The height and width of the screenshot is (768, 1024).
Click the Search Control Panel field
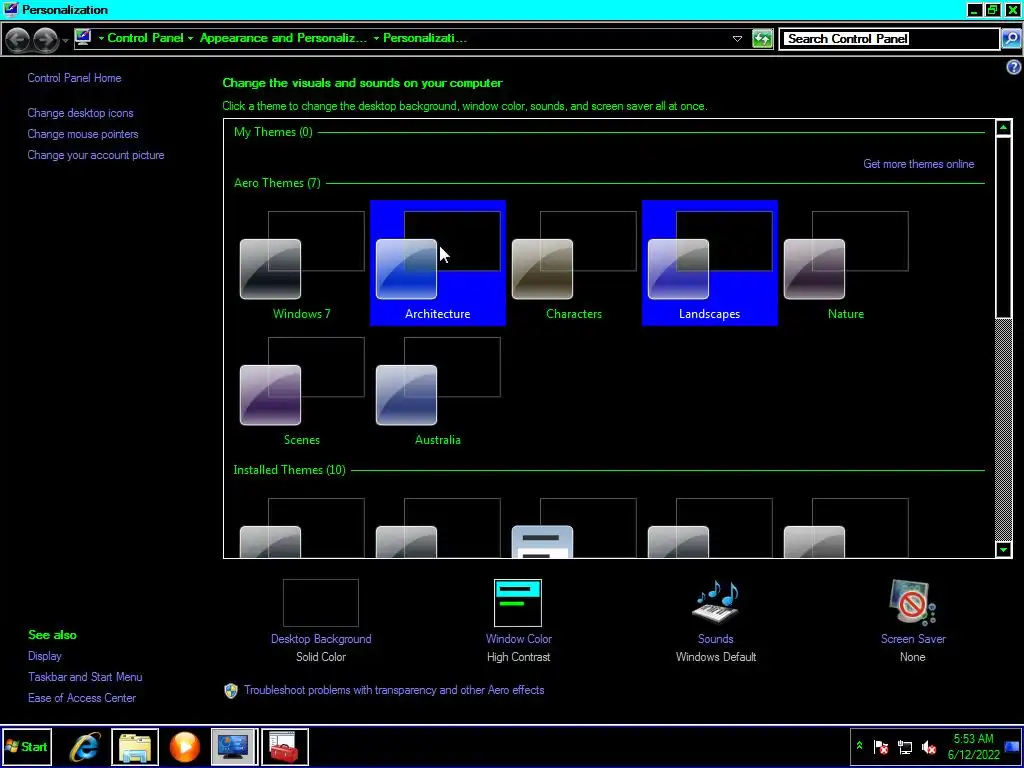[x=889, y=39]
